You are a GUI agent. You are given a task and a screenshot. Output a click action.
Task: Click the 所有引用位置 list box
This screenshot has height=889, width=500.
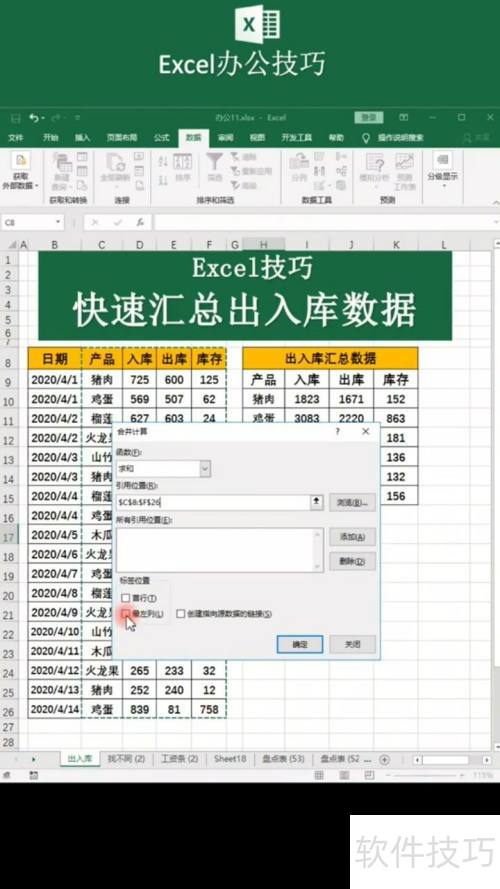[x=221, y=550]
